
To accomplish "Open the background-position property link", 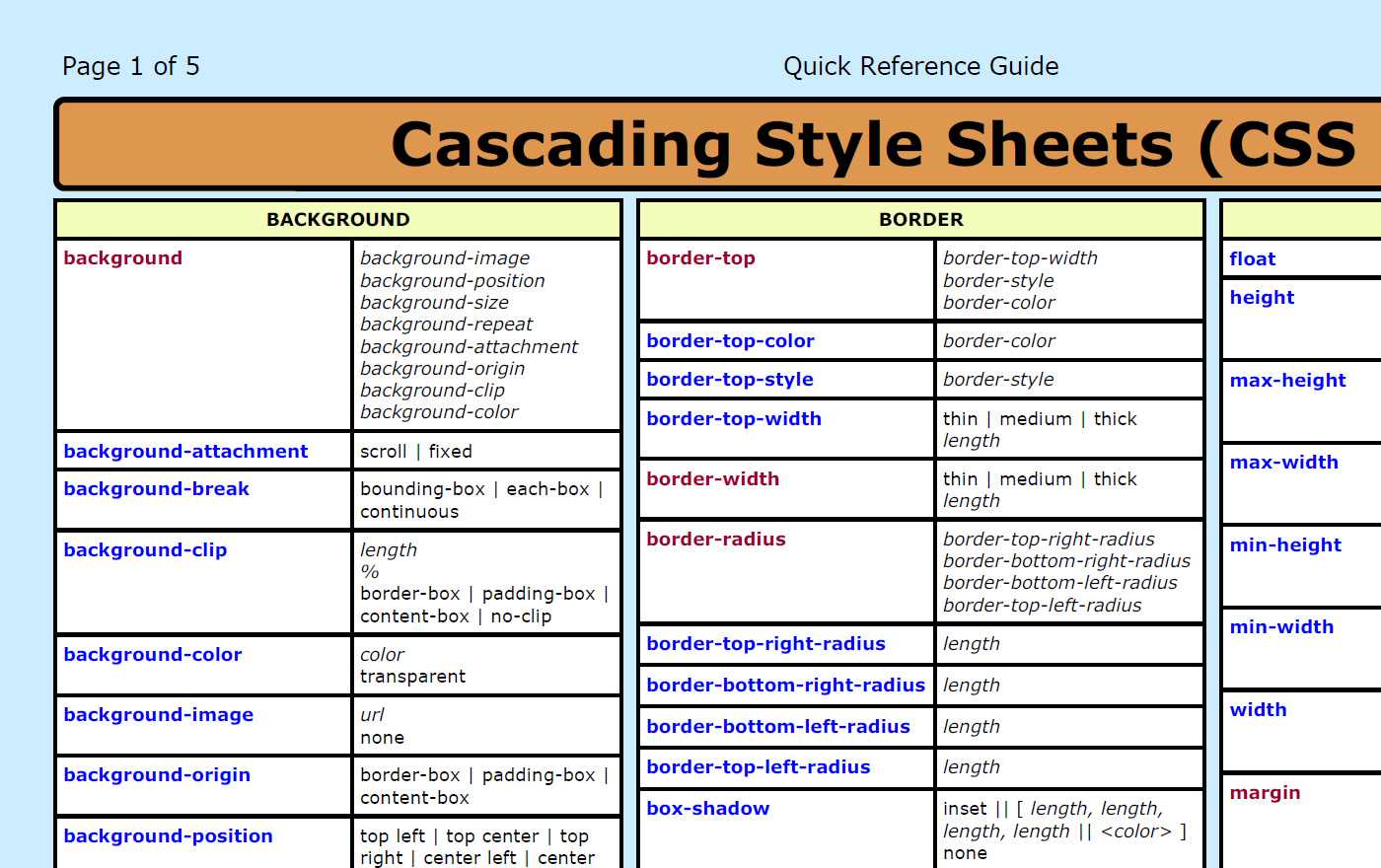I will click(x=168, y=836).
